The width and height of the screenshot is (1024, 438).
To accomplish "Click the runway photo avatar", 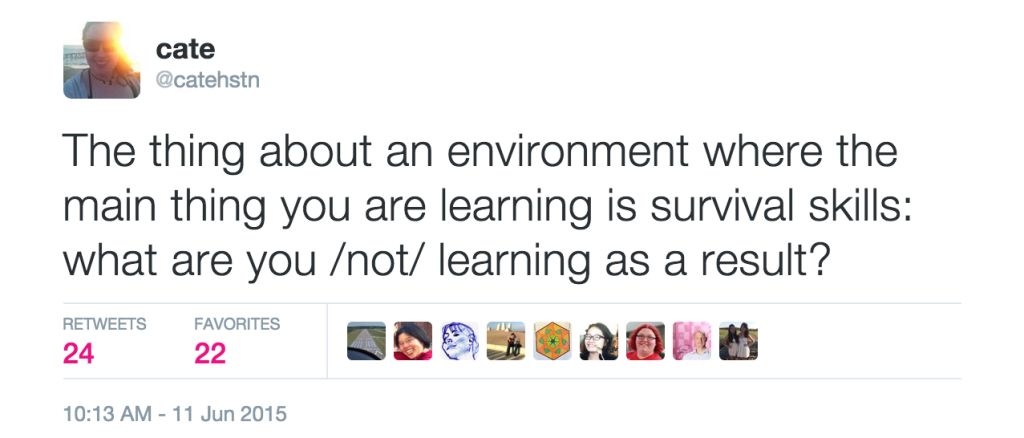I will click(366, 341).
